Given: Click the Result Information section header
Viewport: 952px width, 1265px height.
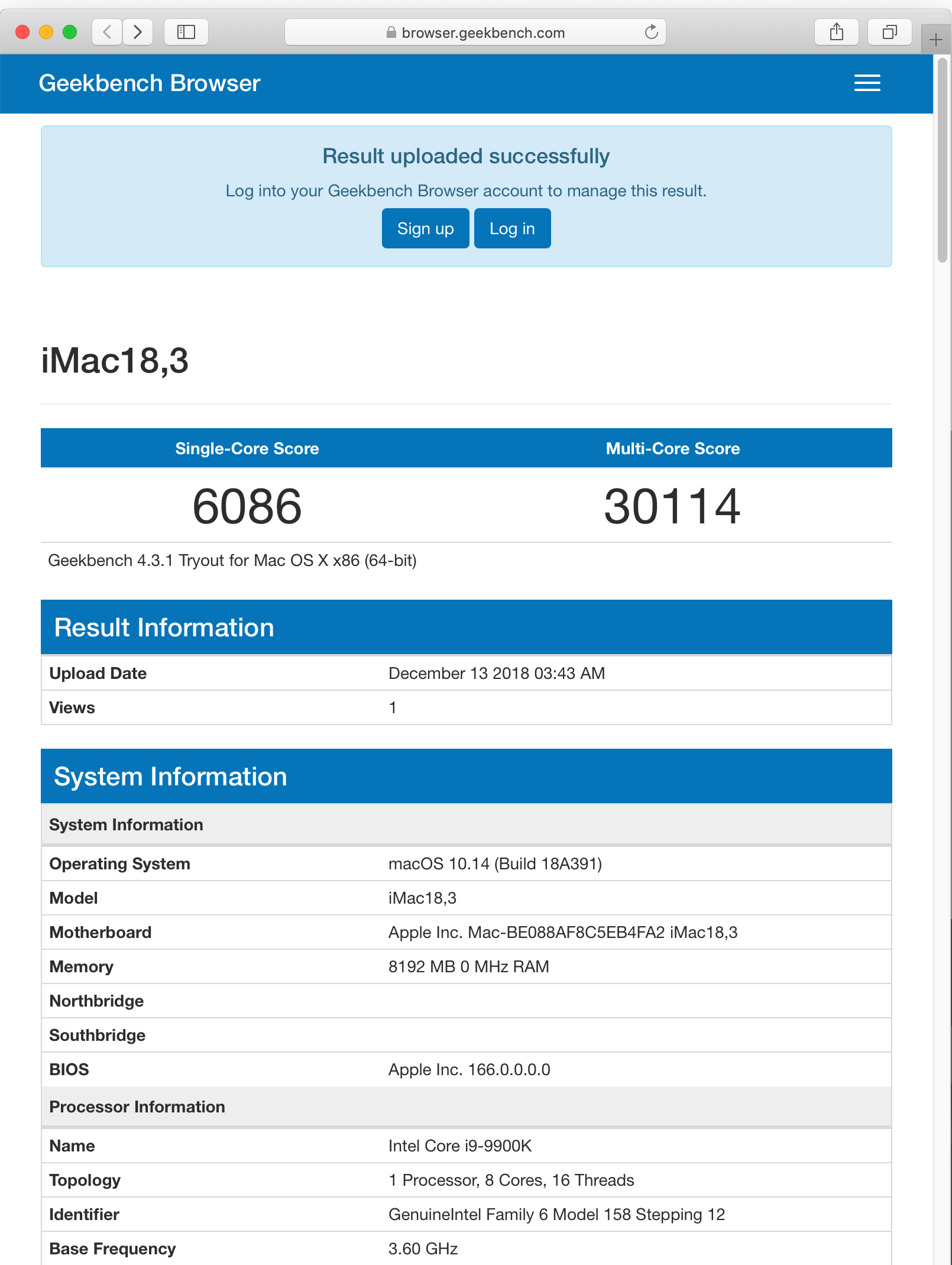Looking at the screenshot, I should pos(467,627).
